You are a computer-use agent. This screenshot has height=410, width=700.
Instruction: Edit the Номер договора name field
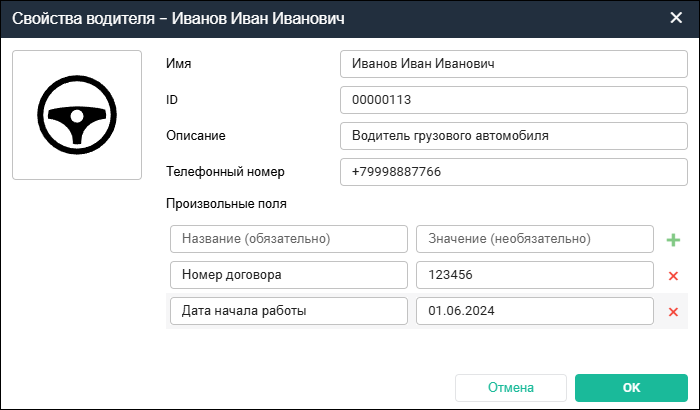pos(289,275)
